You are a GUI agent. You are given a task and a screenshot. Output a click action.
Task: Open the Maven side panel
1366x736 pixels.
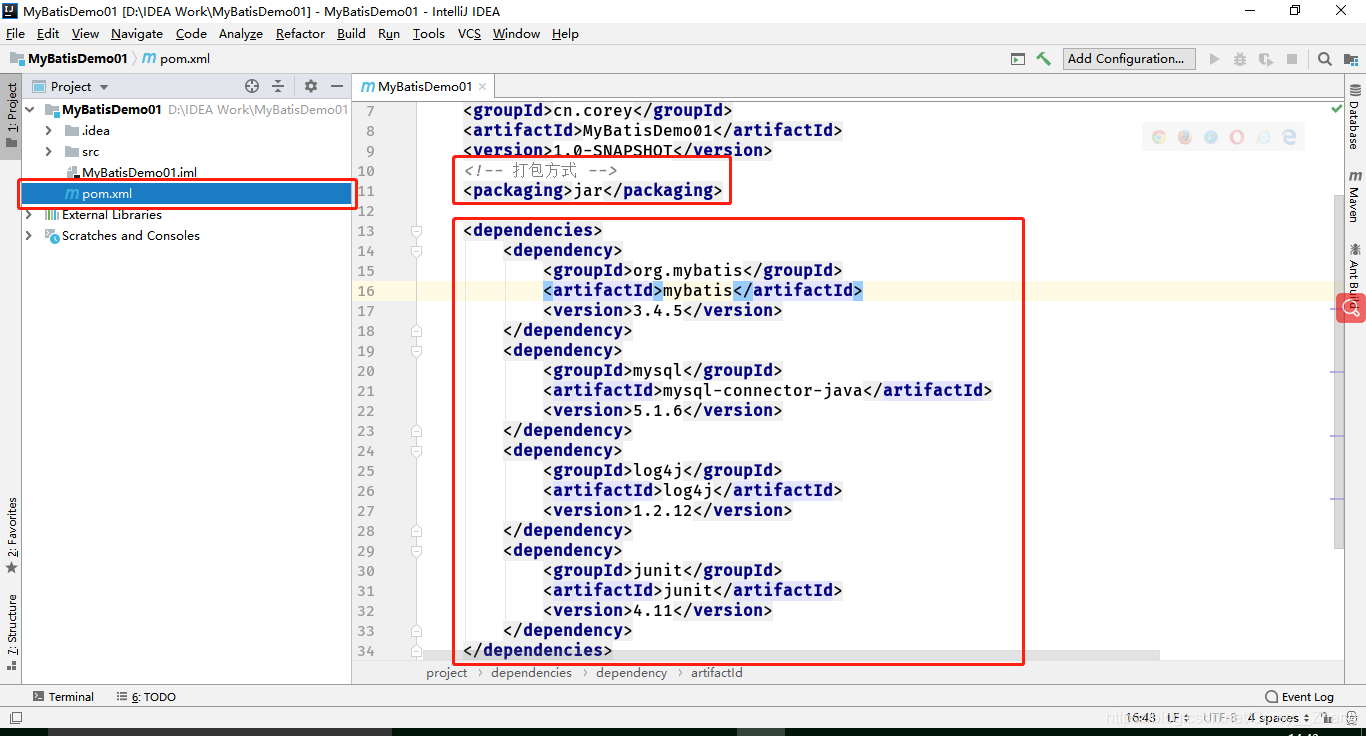point(1354,195)
